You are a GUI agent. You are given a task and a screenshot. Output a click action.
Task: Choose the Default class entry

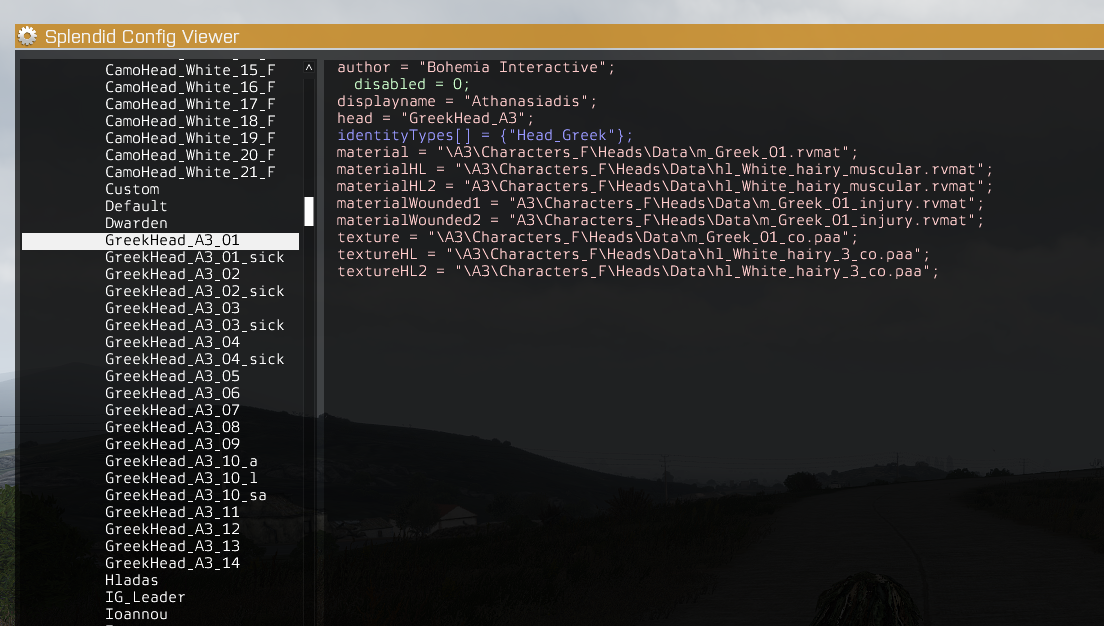(136, 206)
